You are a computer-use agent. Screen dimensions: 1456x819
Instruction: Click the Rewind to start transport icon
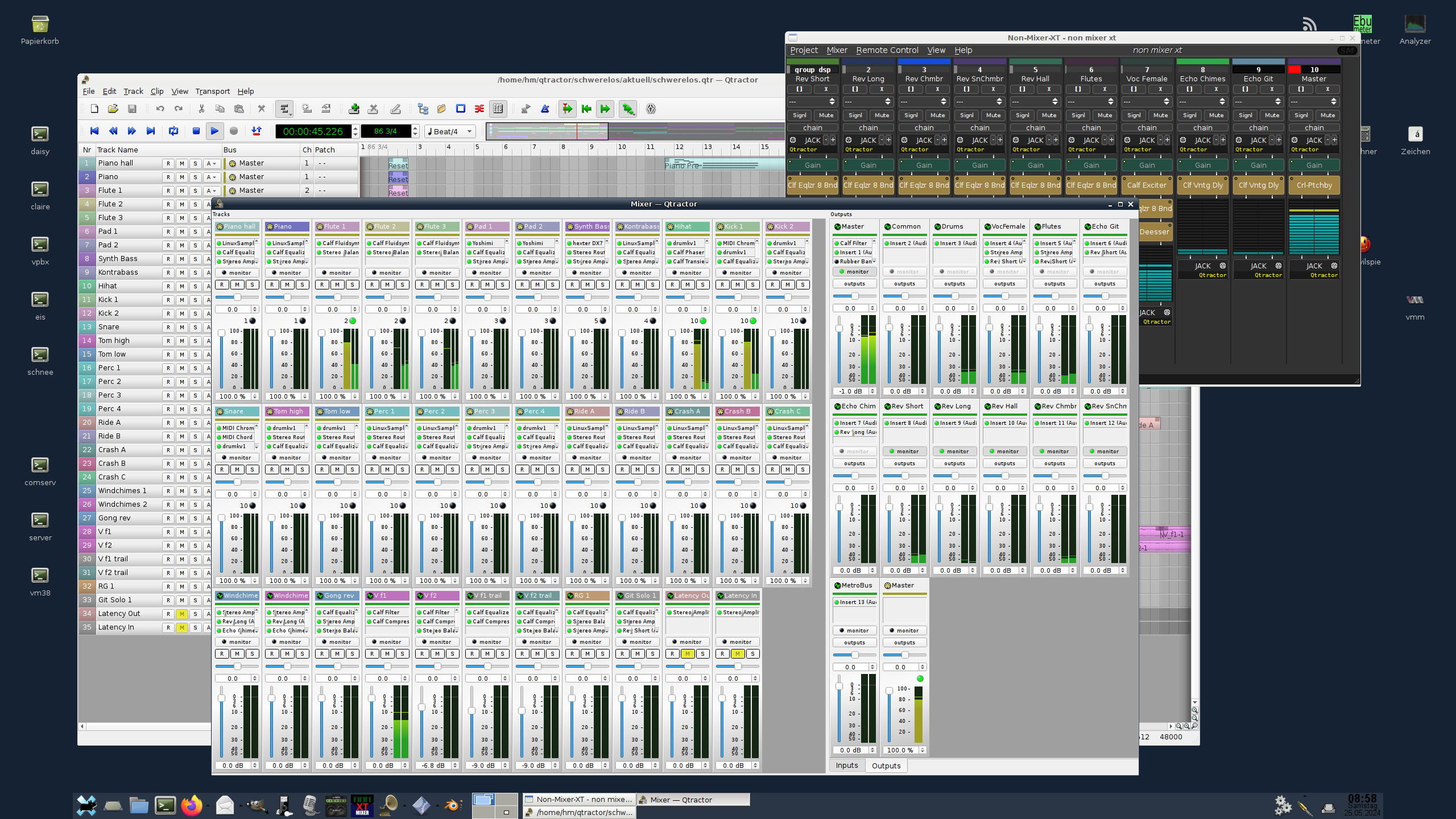[x=94, y=131]
